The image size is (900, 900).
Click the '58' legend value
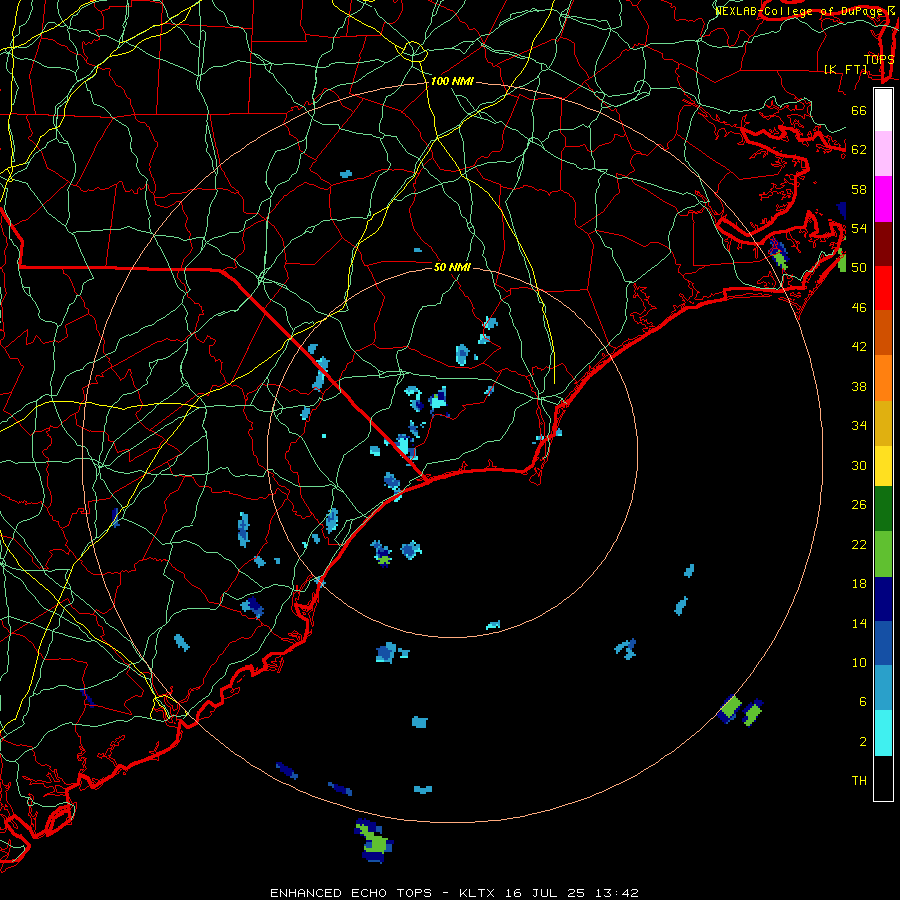pyautogui.click(x=859, y=189)
